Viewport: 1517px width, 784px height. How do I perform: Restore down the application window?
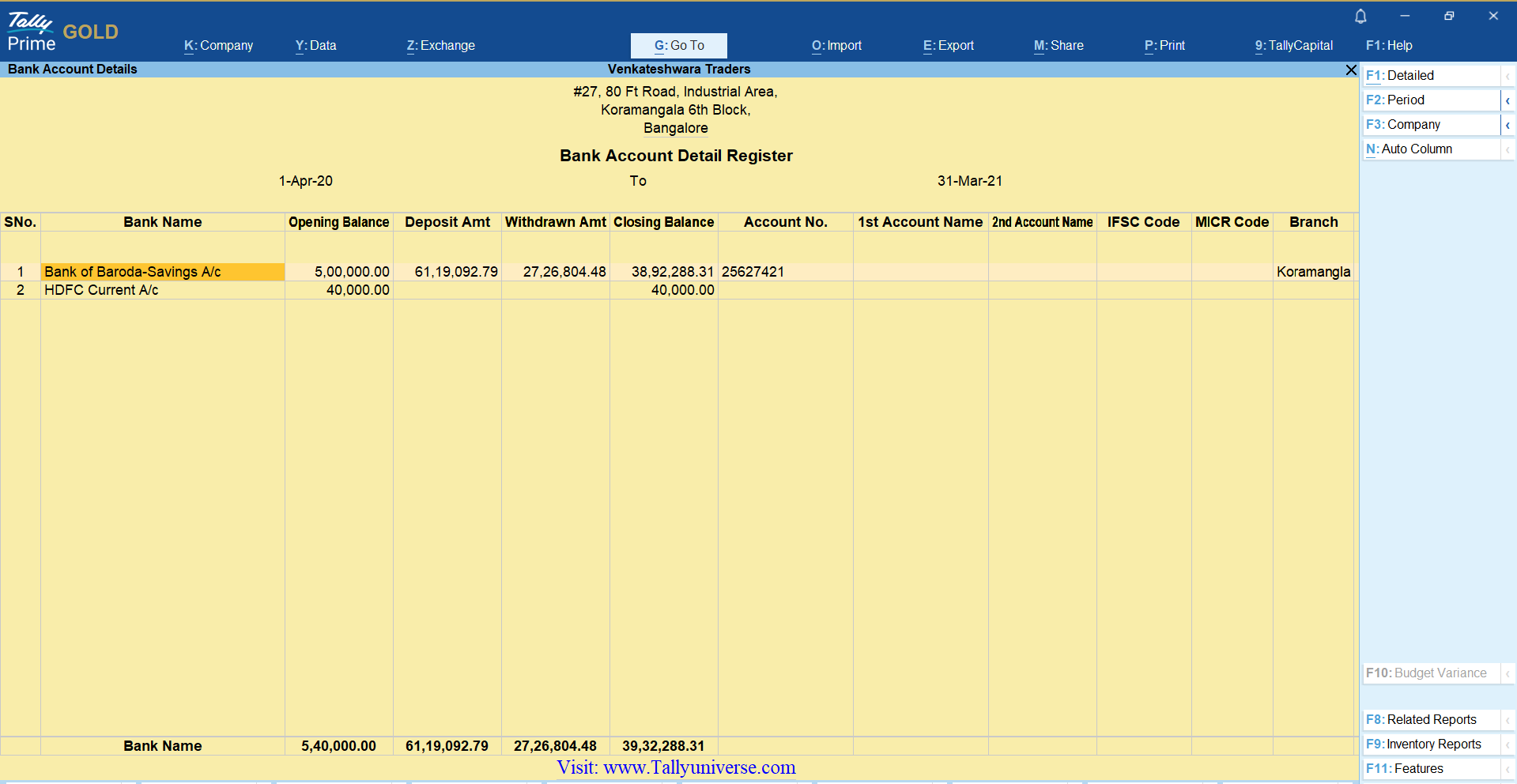pyautogui.click(x=1449, y=16)
